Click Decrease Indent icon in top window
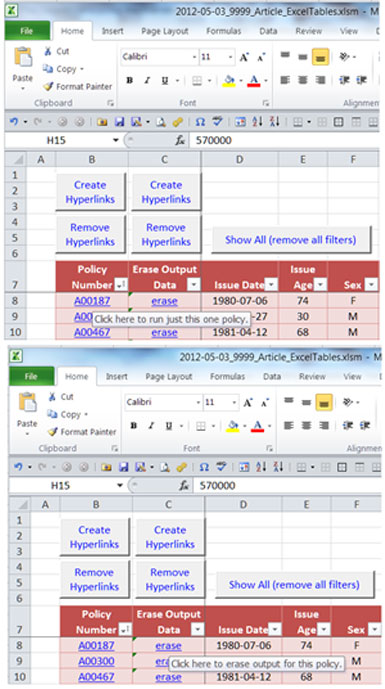This screenshot has width=385, height=689. (x=344, y=80)
